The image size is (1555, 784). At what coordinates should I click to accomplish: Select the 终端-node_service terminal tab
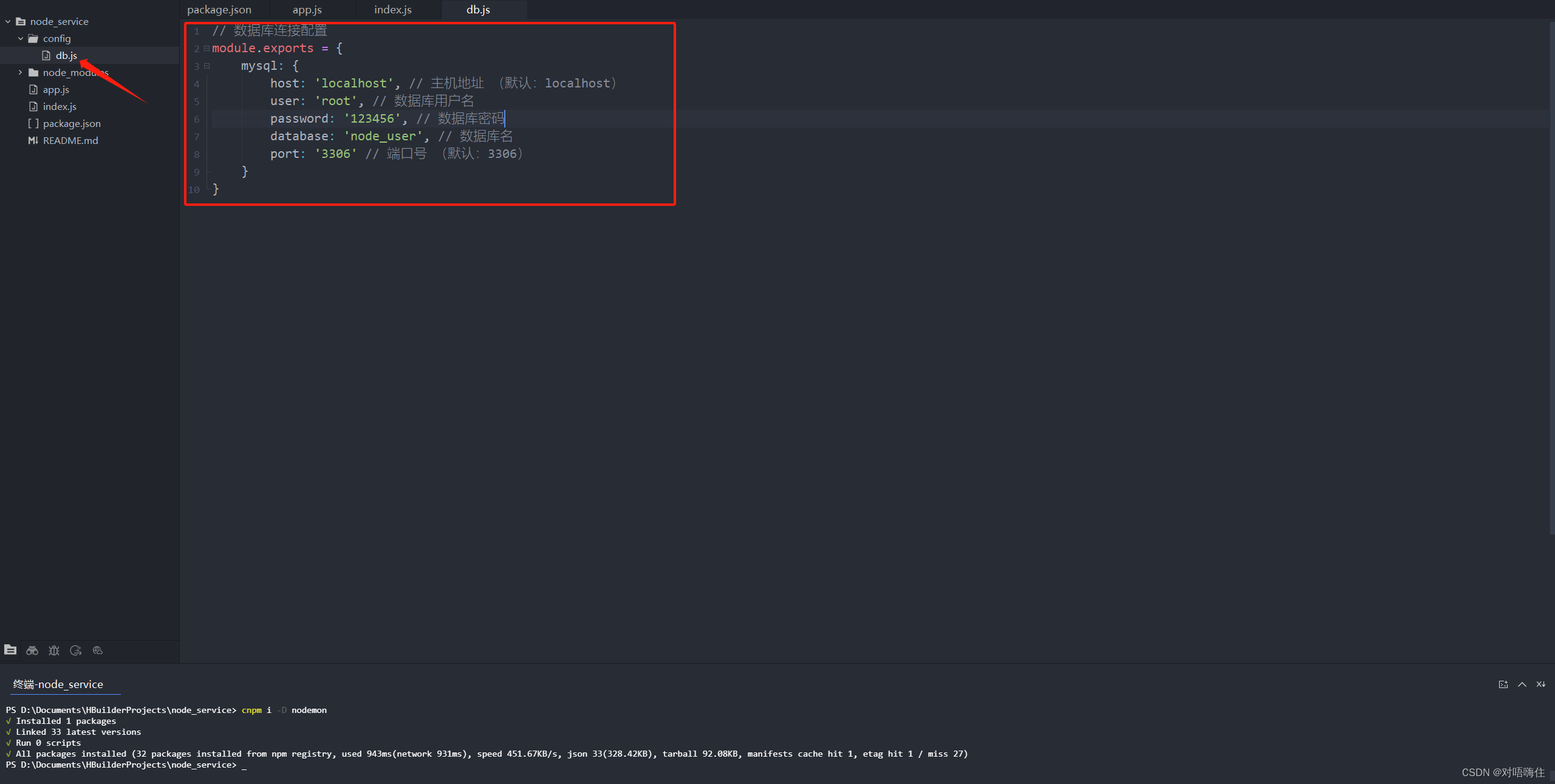coord(58,684)
